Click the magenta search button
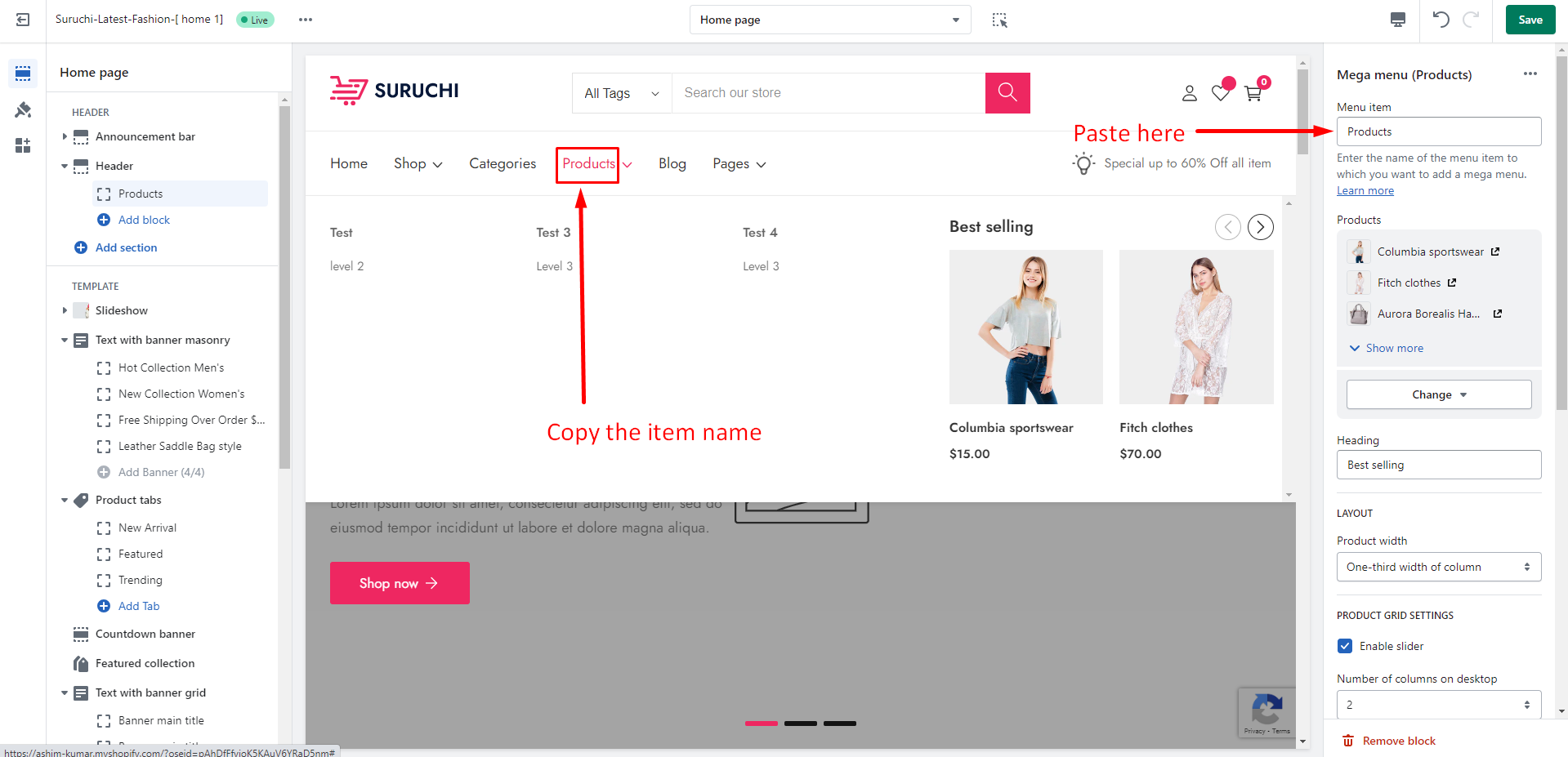The image size is (1568, 757). point(1007,92)
